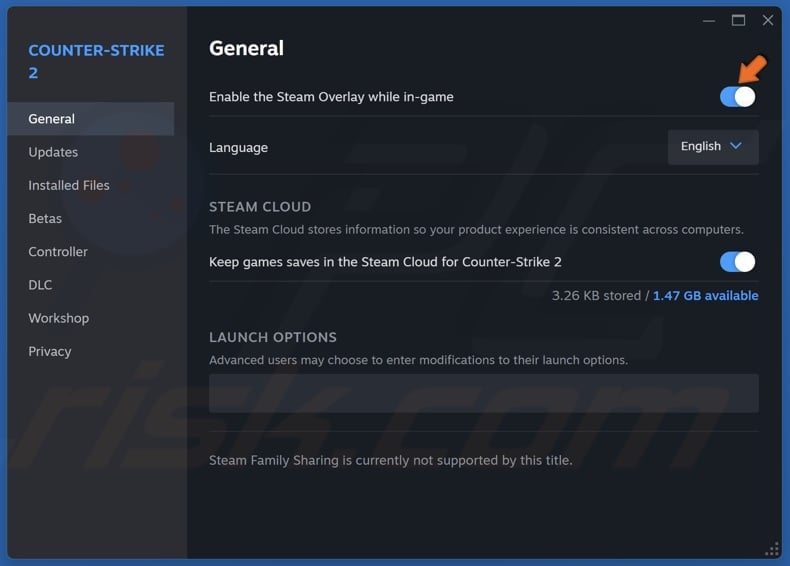Click the General page heading
Viewport: 790px width, 566px height.
tap(246, 48)
